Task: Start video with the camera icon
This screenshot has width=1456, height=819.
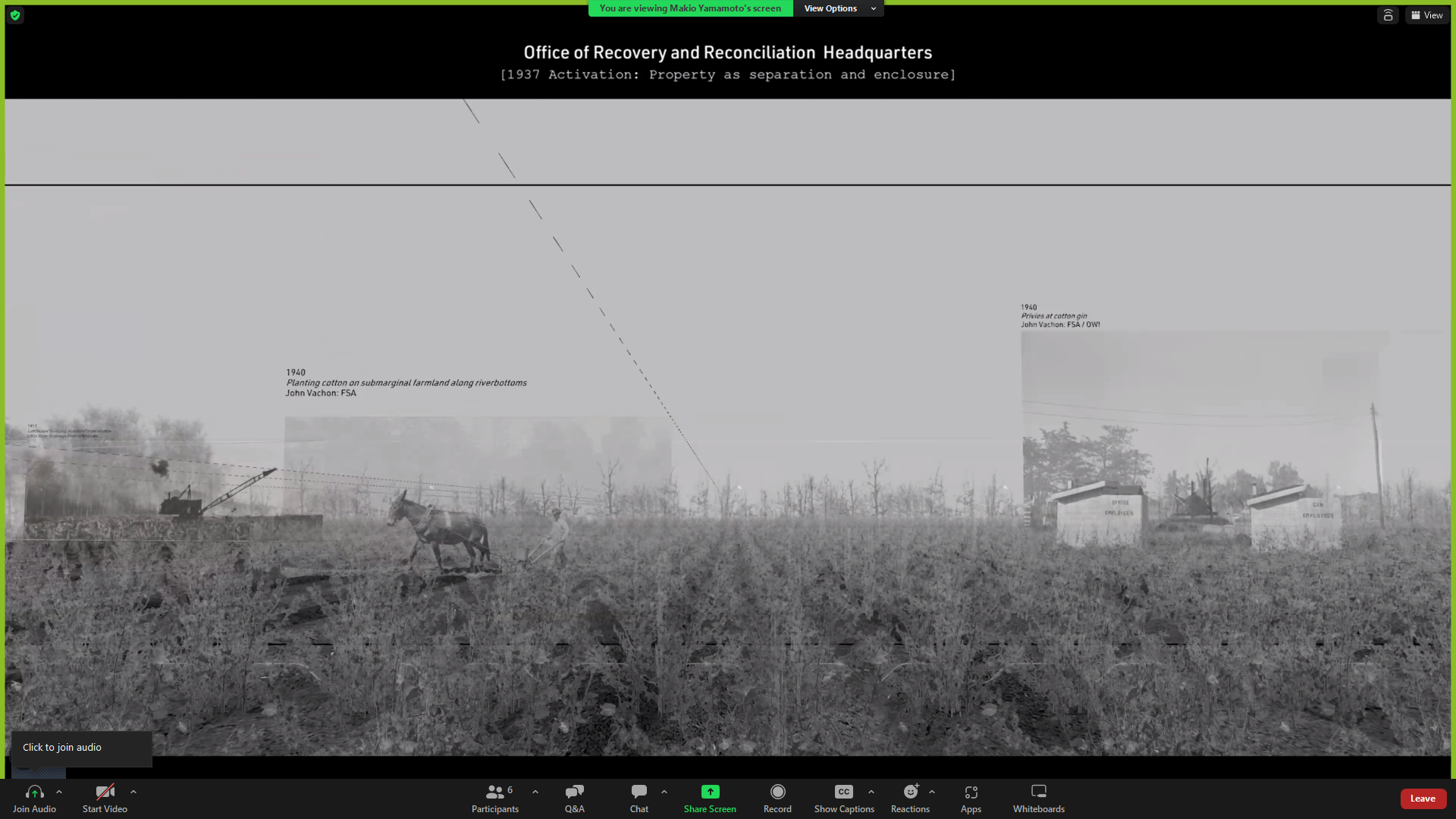Action: (x=105, y=792)
